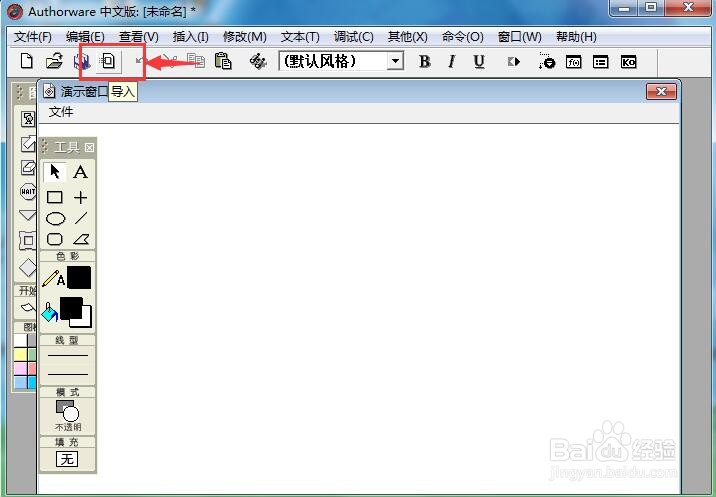
Task: Open the 编辑(E) menu
Action: click(x=85, y=37)
